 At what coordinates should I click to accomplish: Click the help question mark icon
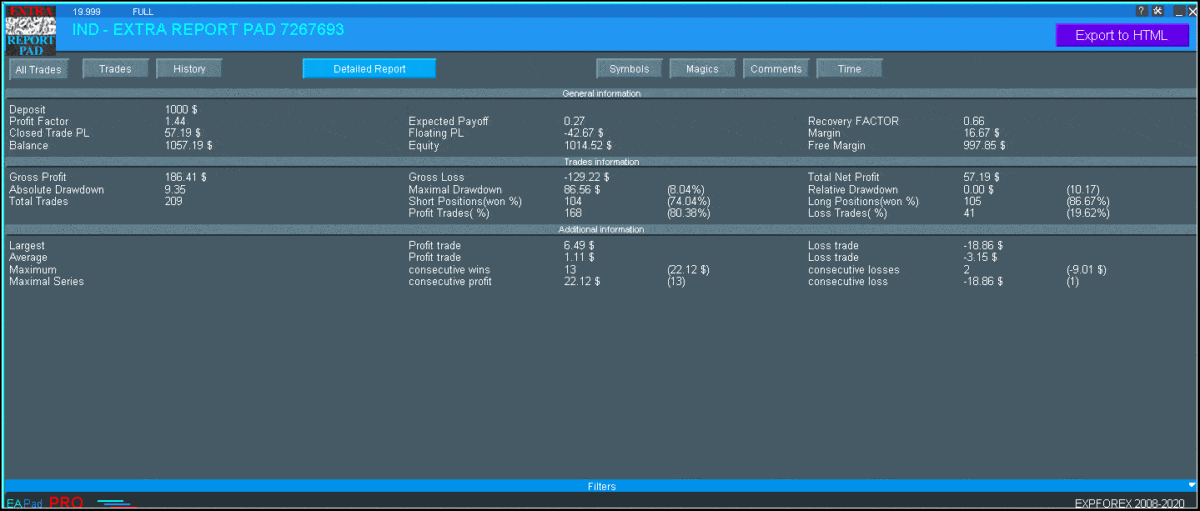(x=1141, y=11)
